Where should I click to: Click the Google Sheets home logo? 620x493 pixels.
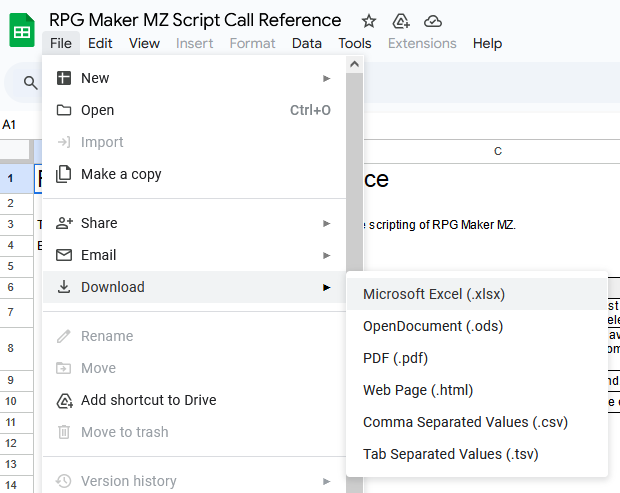coord(22,30)
